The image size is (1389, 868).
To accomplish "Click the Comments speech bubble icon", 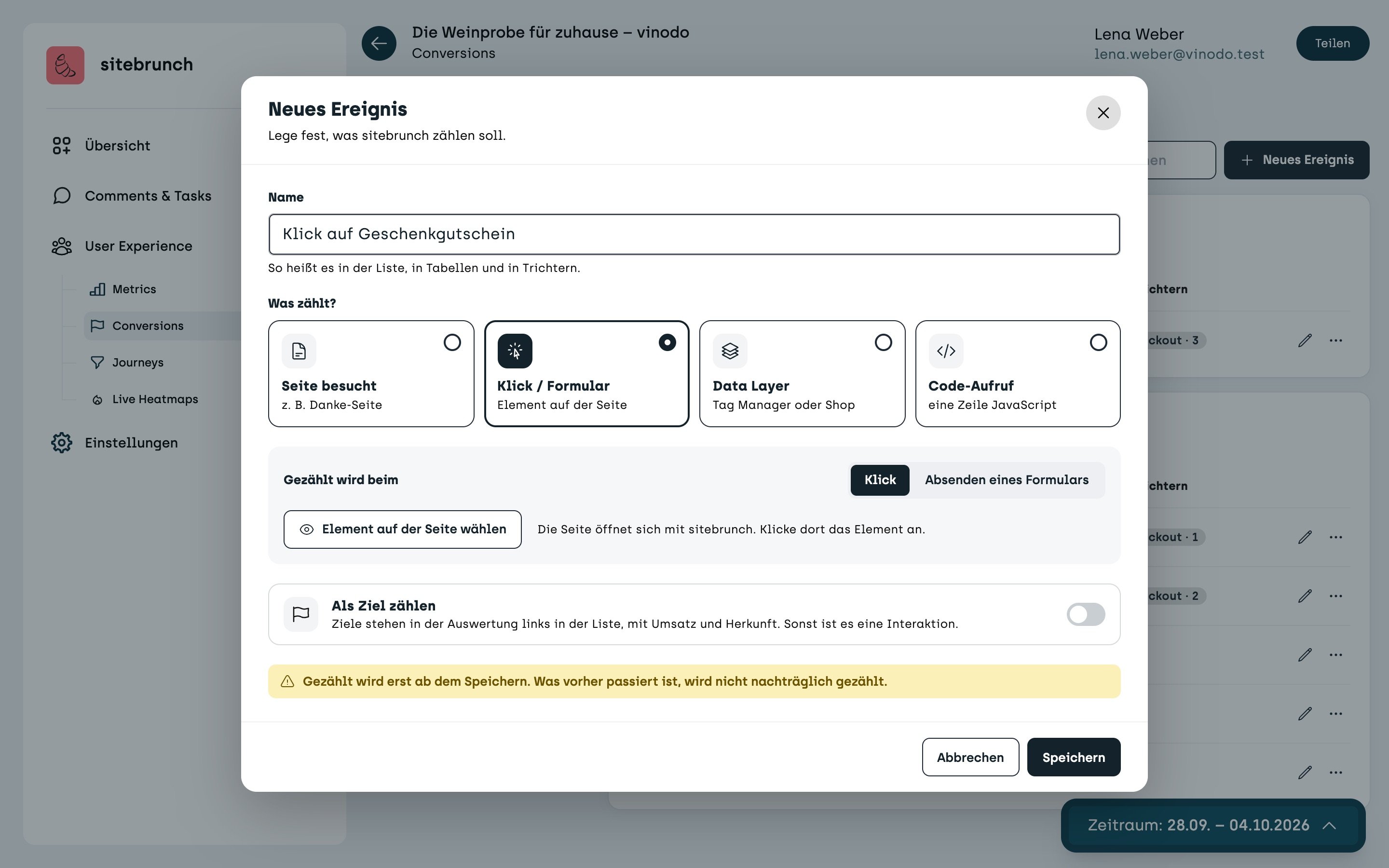I will (x=61, y=196).
